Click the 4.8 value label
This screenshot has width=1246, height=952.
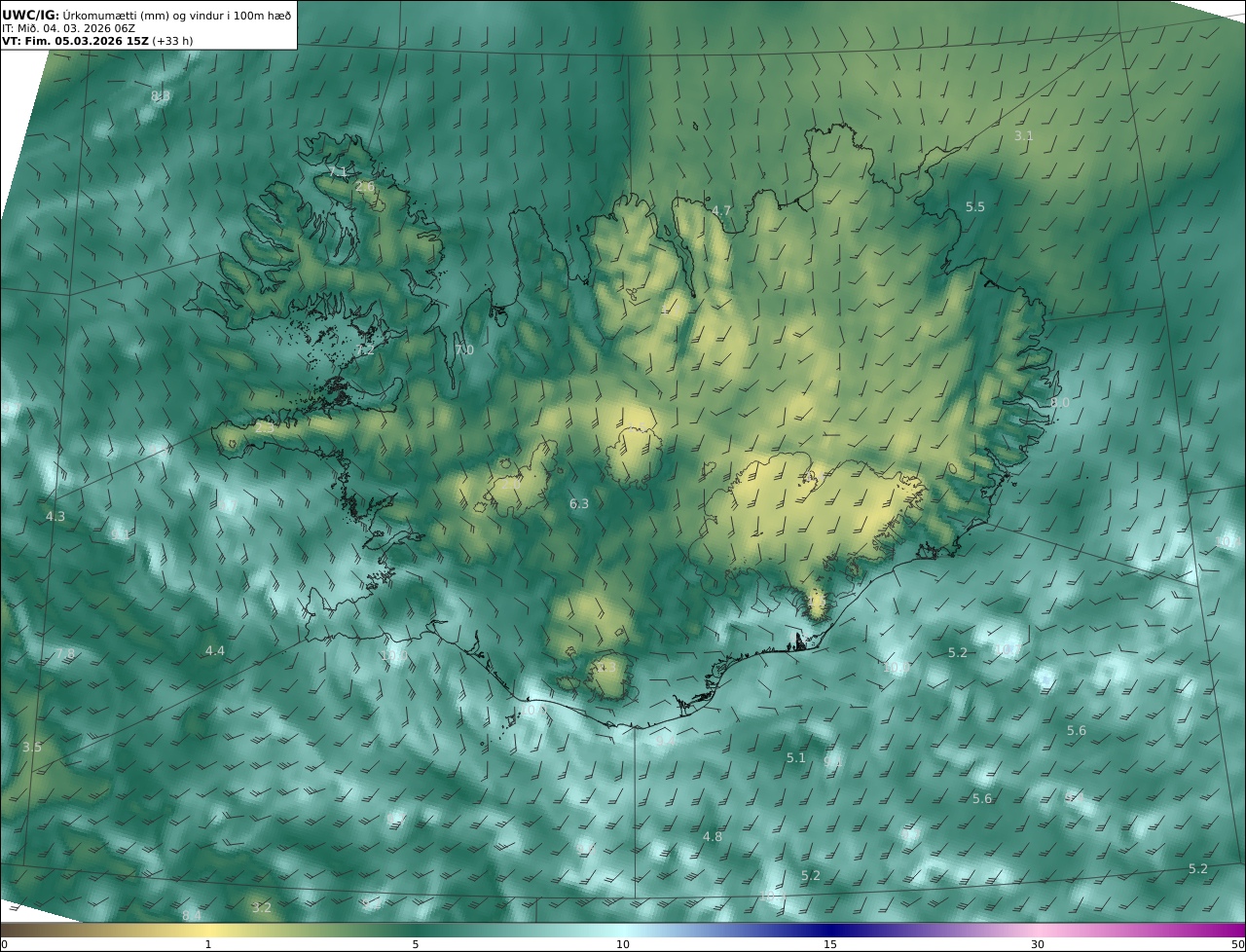(x=713, y=837)
